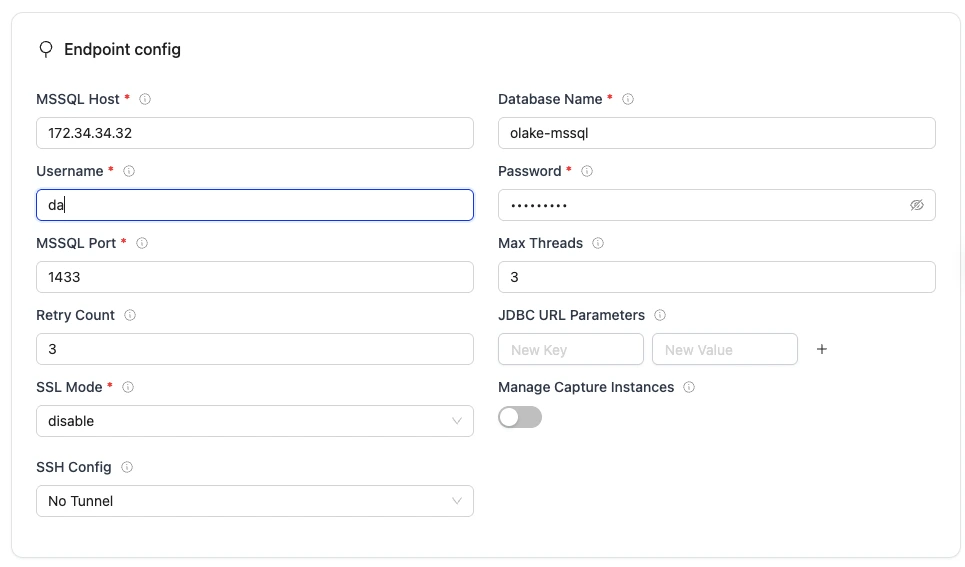Click the MSSQL Port info icon
Screen dimensions: 965x567
pyautogui.click(x=142, y=243)
